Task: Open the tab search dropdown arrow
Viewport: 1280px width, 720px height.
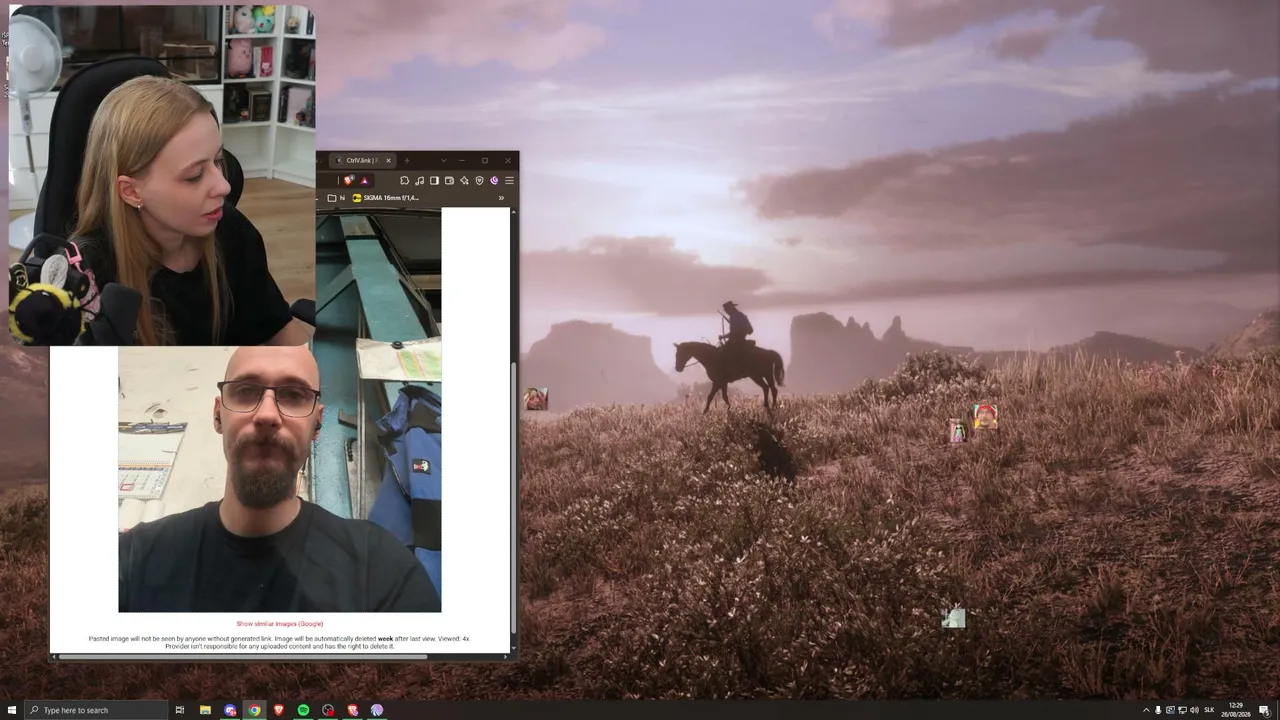Action: [444, 160]
